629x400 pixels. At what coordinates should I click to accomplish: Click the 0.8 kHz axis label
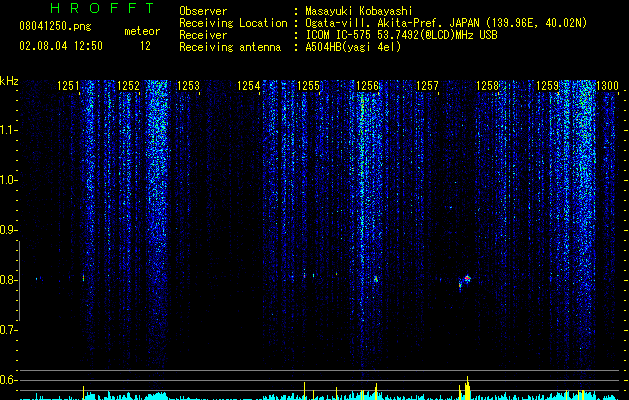(x=8, y=280)
